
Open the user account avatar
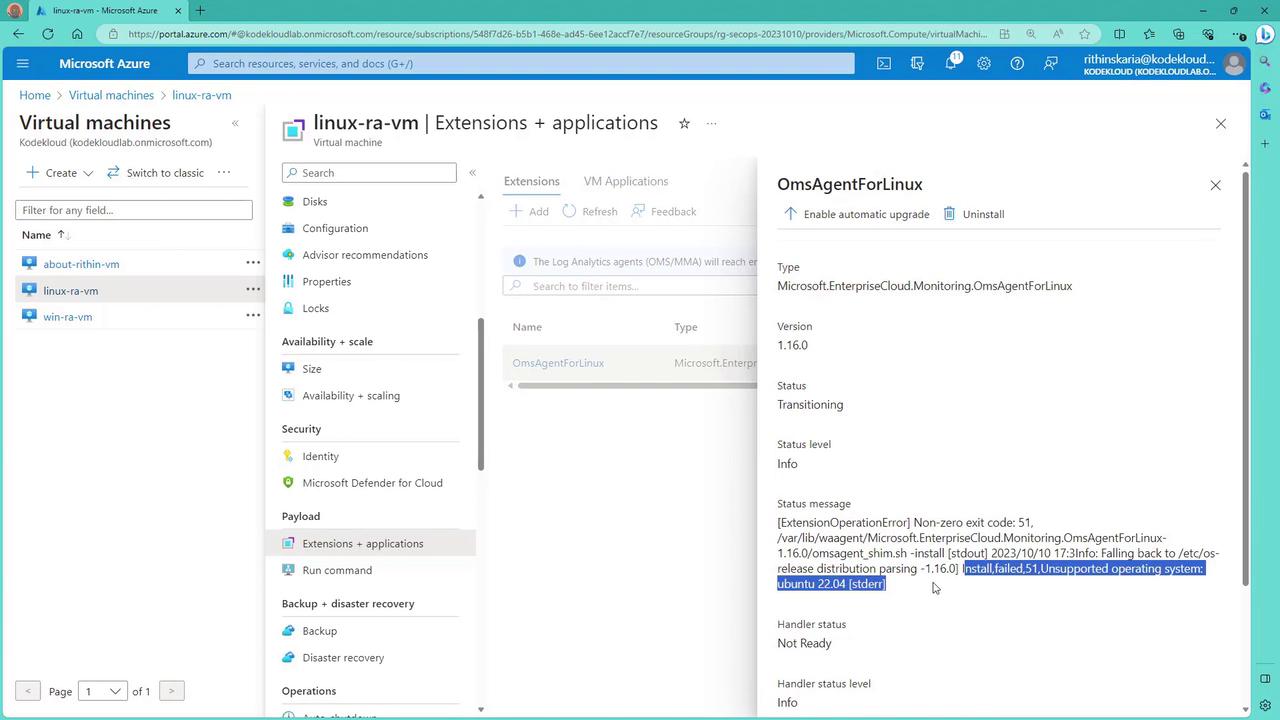point(1234,63)
